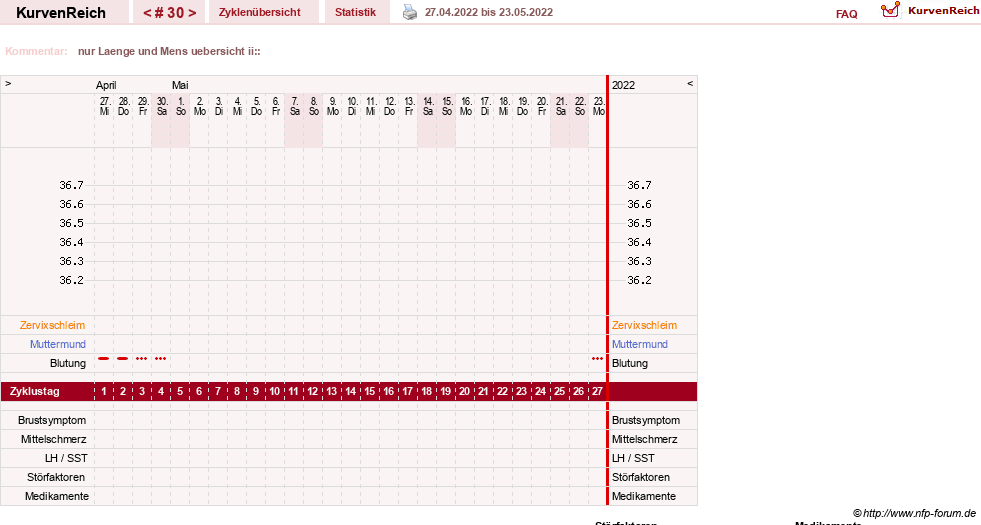The image size is (981, 525).
Task: Click the < arrow next to 2022
Action: pyautogui.click(x=690, y=83)
